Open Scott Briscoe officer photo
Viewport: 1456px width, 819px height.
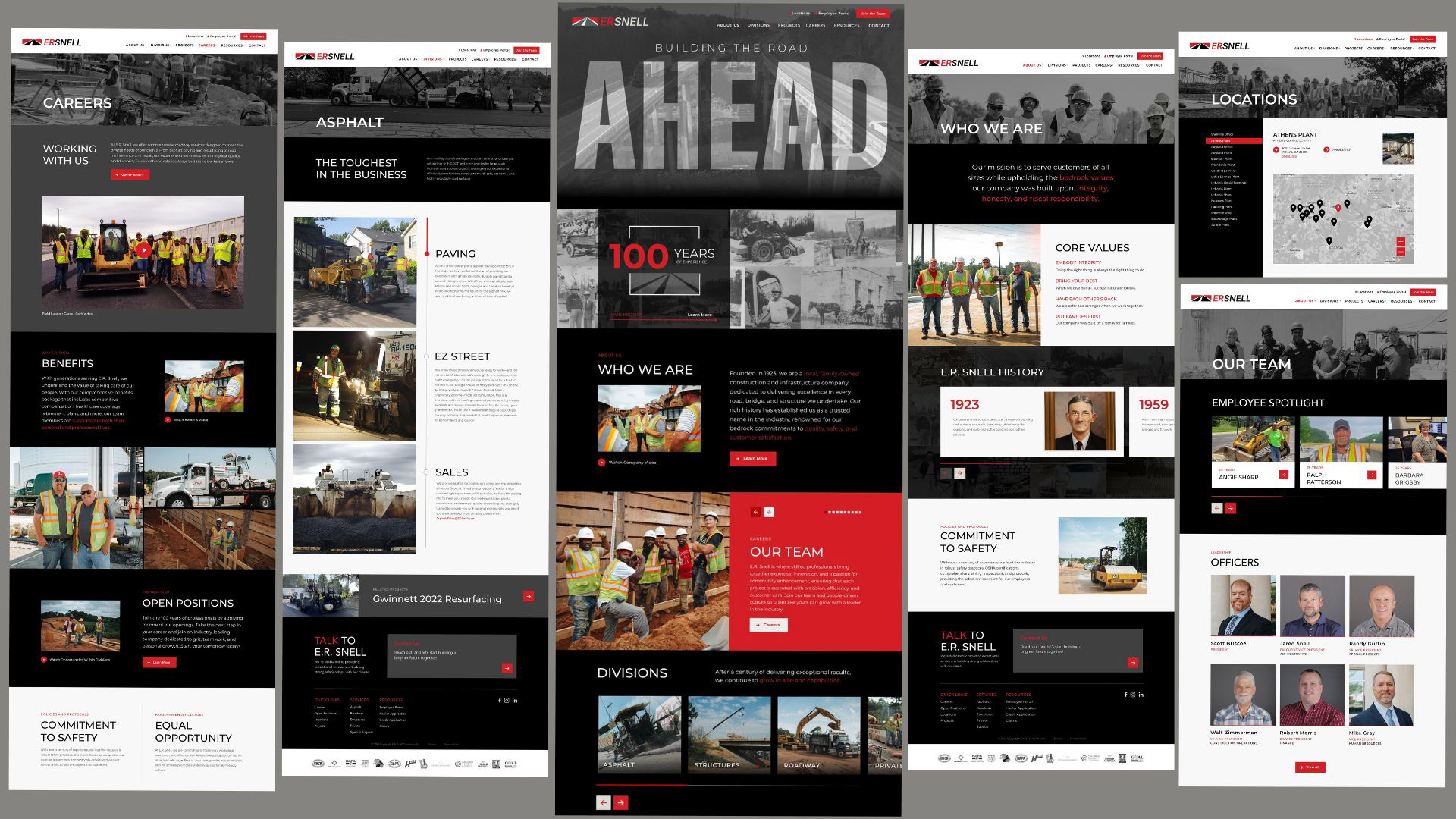(1243, 606)
